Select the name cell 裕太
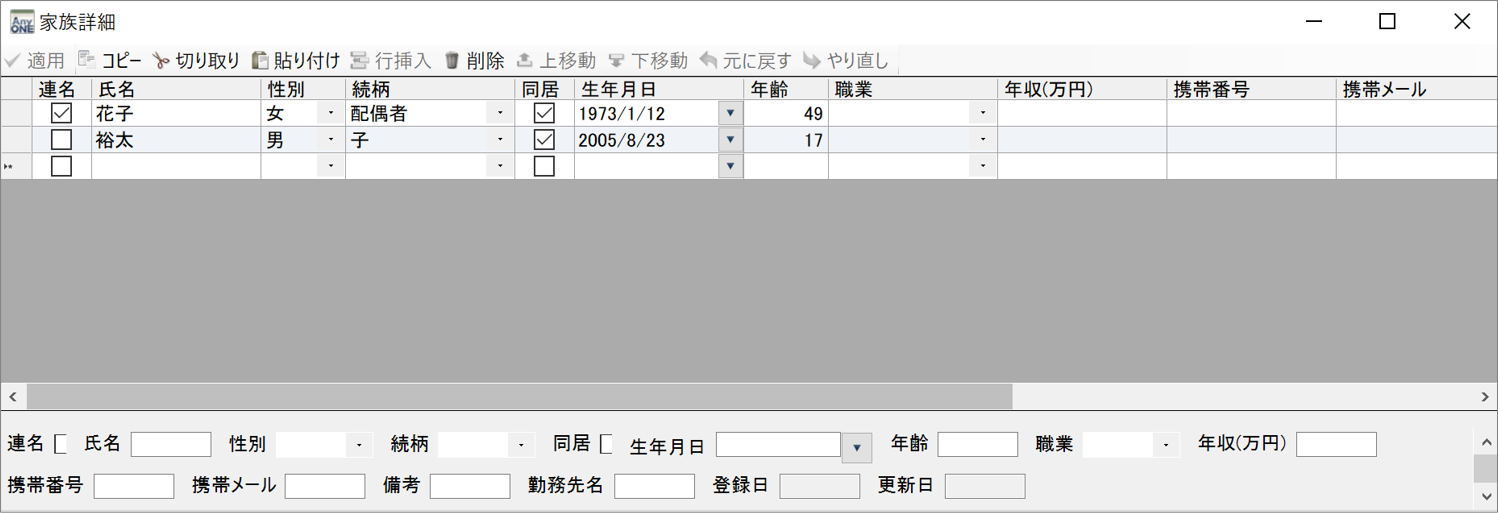Screen dimensions: 1498x513 coord(176,140)
